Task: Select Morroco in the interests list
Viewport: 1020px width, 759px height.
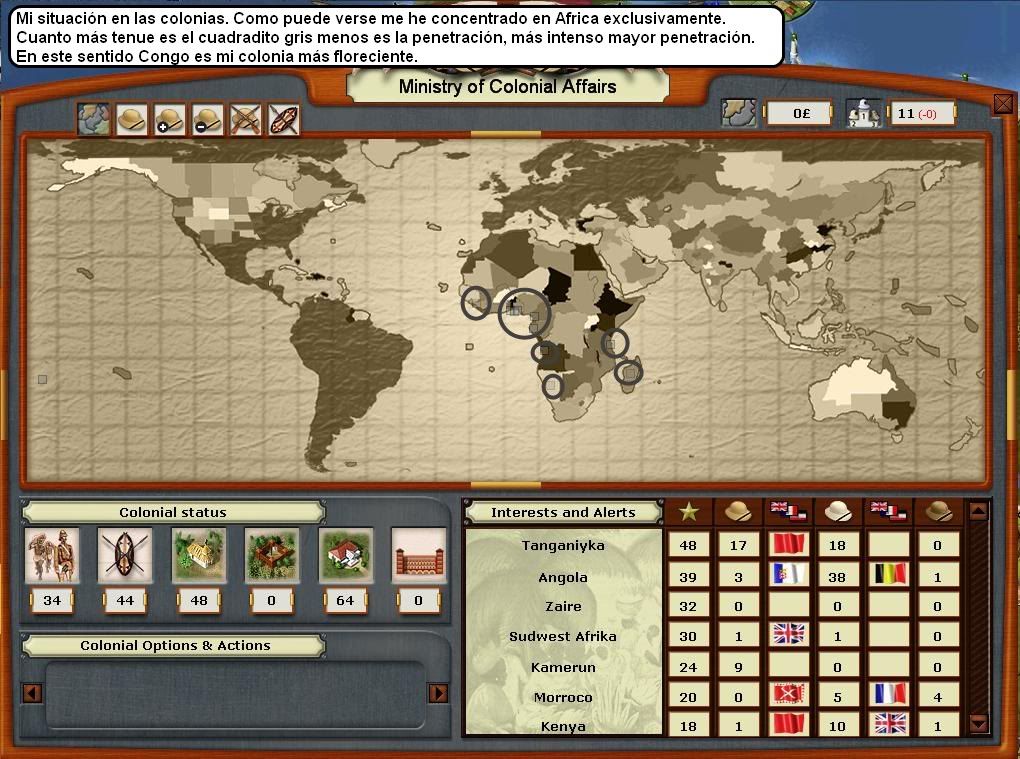Action: 563,698
